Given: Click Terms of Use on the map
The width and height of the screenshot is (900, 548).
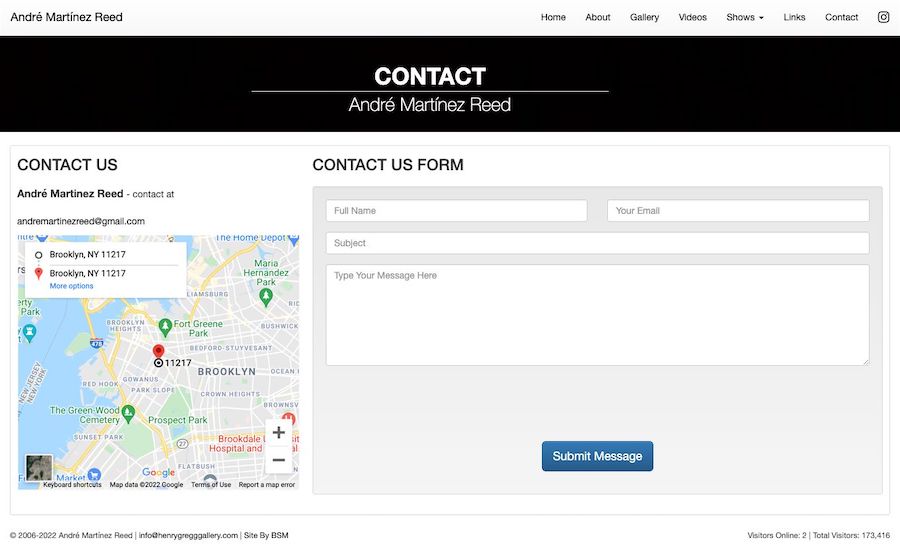Looking at the screenshot, I should (211, 485).
